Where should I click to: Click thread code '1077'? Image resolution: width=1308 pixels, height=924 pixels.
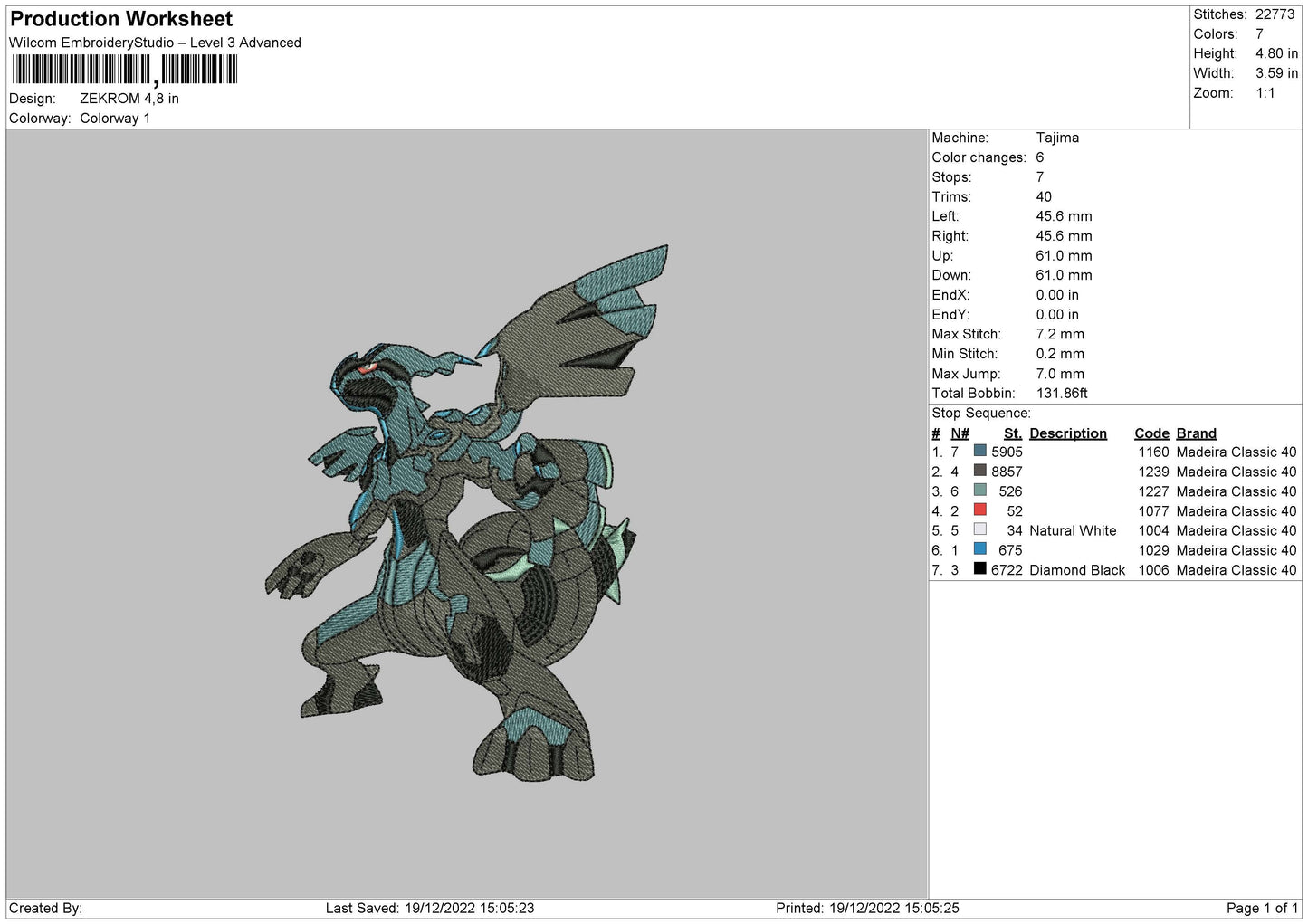pyautogui.click(x=1153, y=511)
